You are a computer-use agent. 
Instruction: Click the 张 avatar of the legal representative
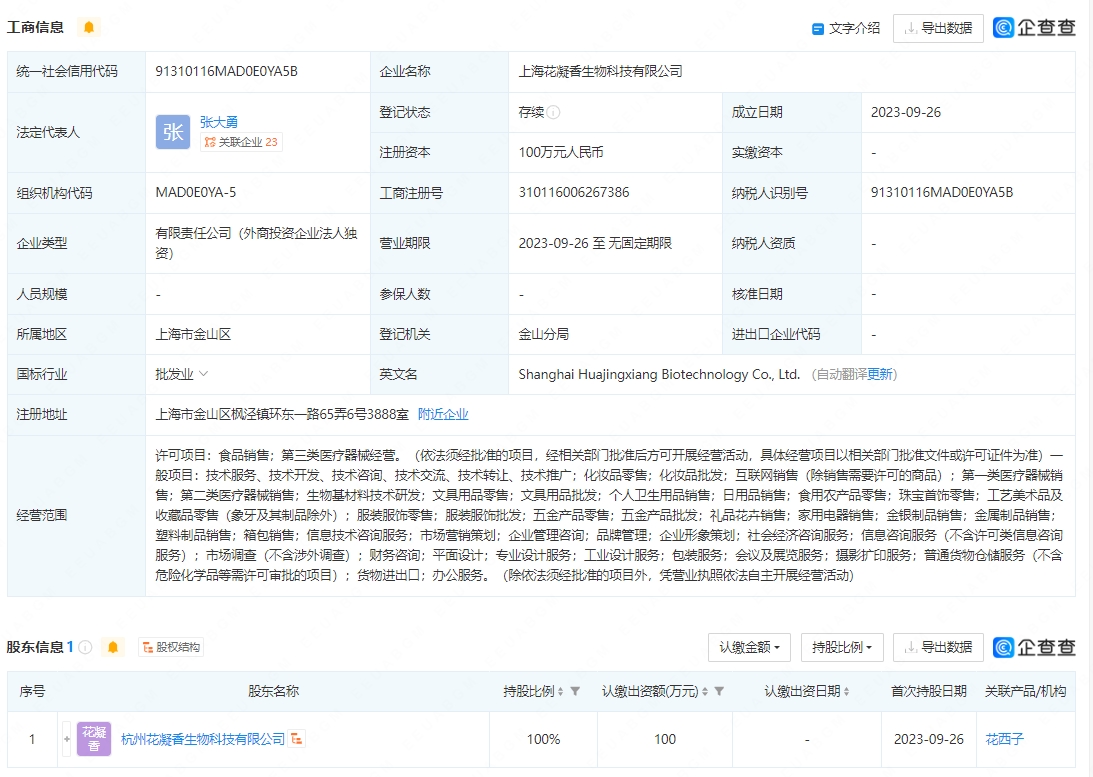pos(172,132)
